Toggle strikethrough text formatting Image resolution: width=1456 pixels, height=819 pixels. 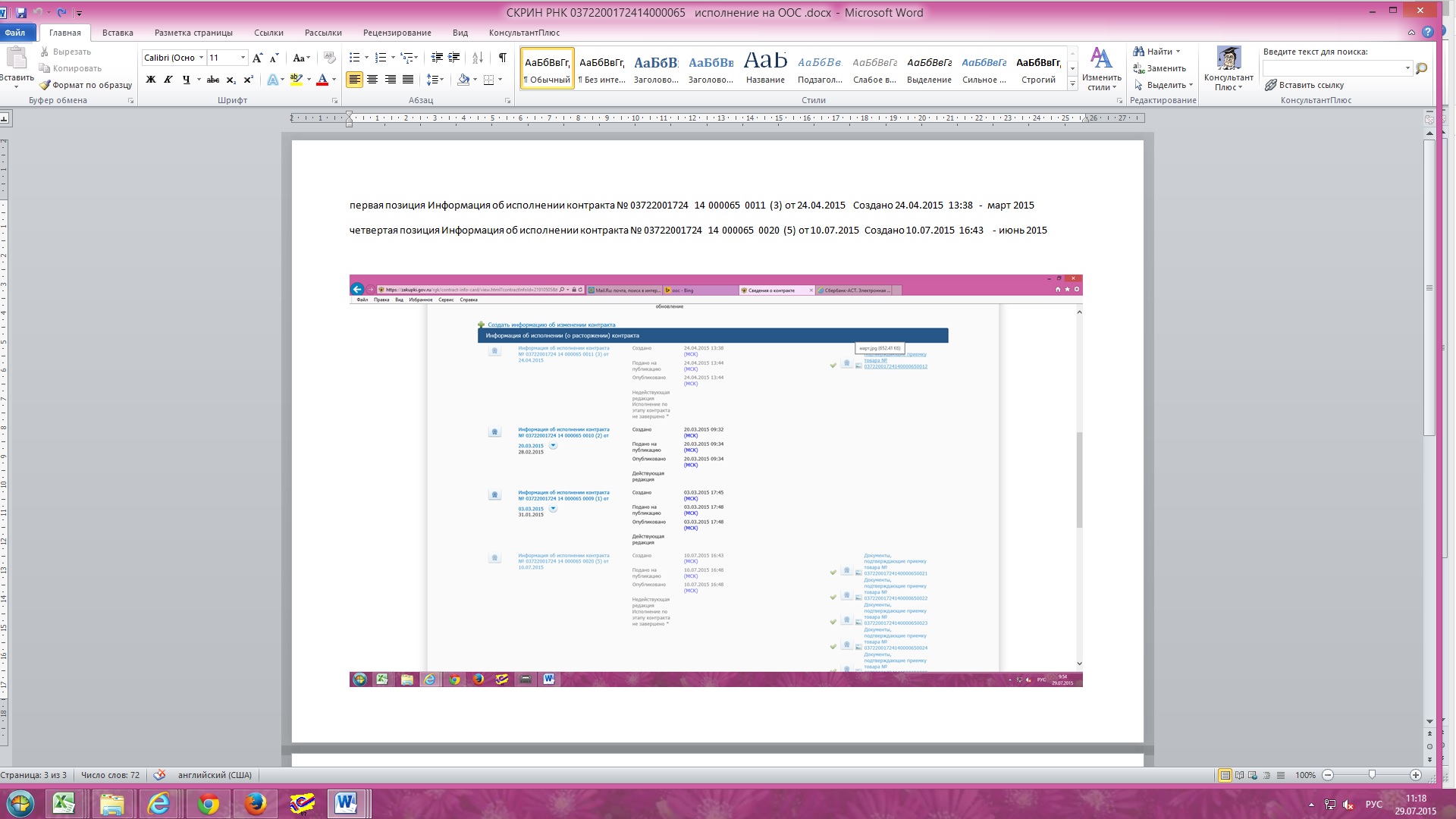[213, 80]
